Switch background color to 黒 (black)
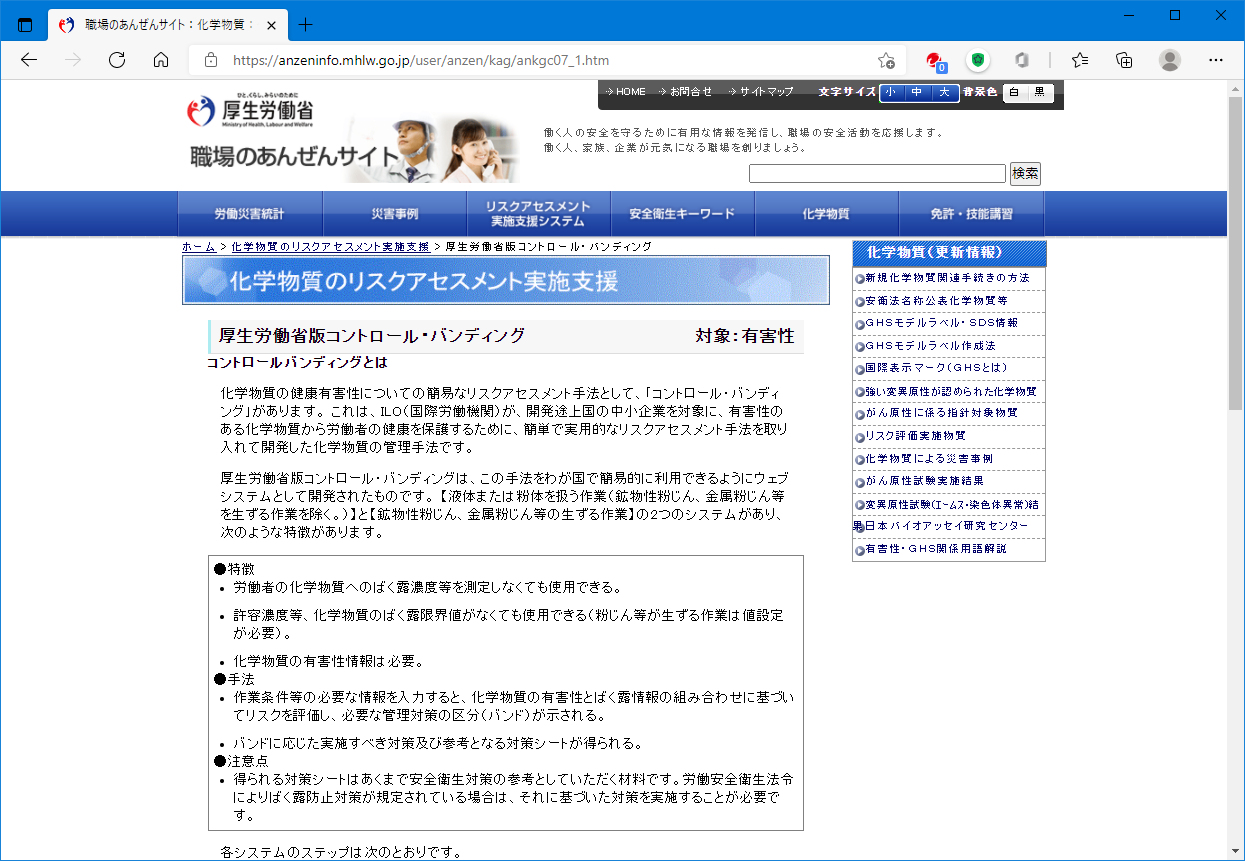1245x861 pixels. 1040,93
